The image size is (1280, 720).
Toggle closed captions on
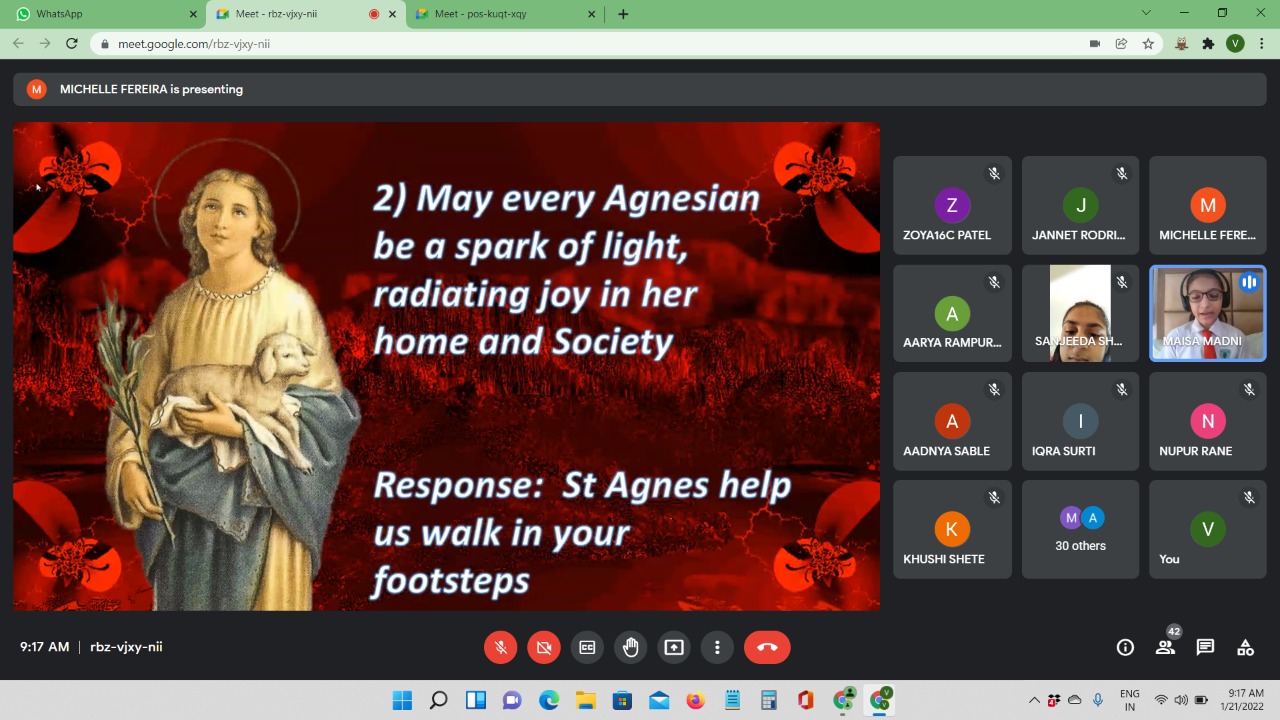pyautogui.click(x=587, y=647)
